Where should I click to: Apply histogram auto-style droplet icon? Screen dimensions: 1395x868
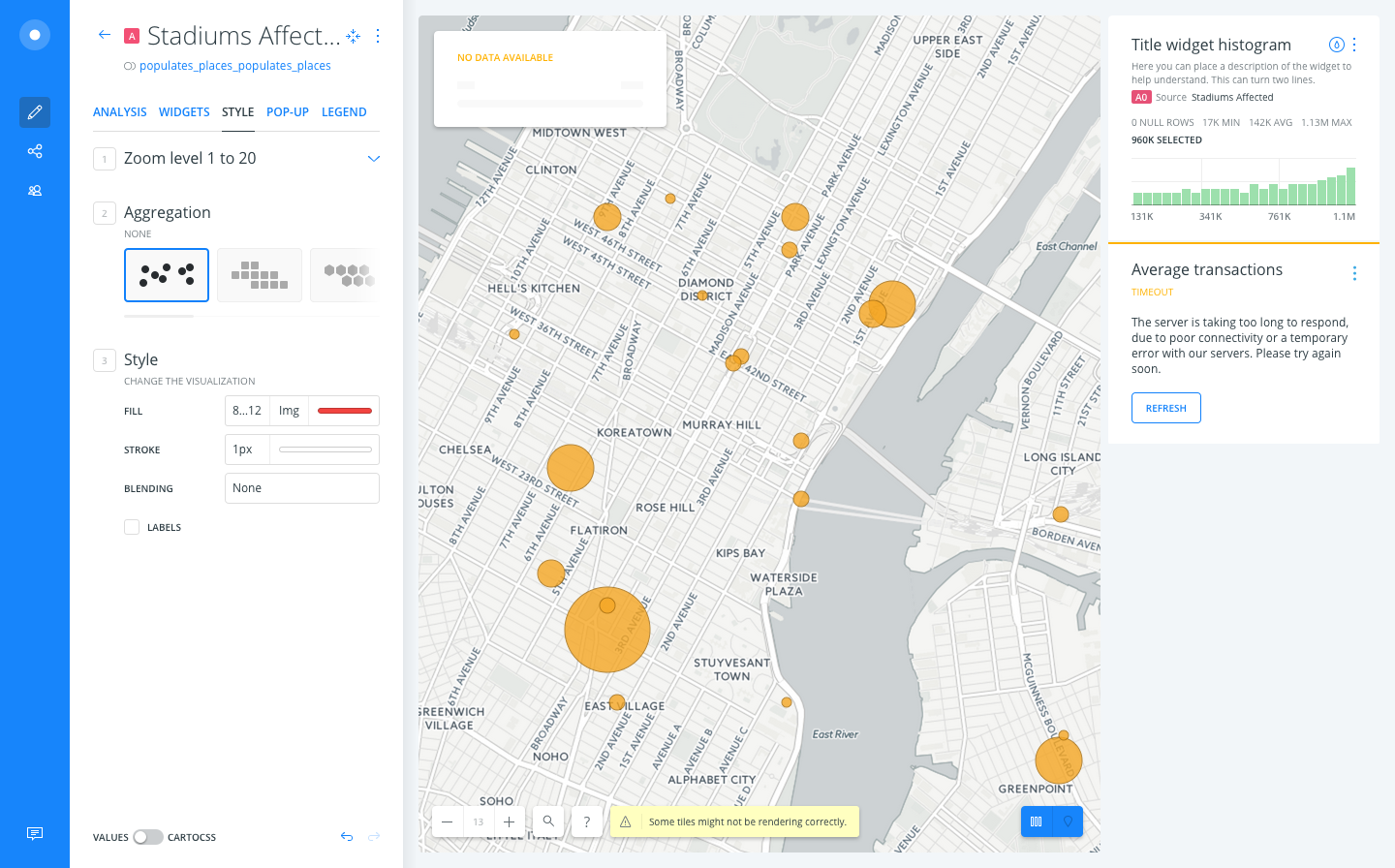(x=1336, y=45)
